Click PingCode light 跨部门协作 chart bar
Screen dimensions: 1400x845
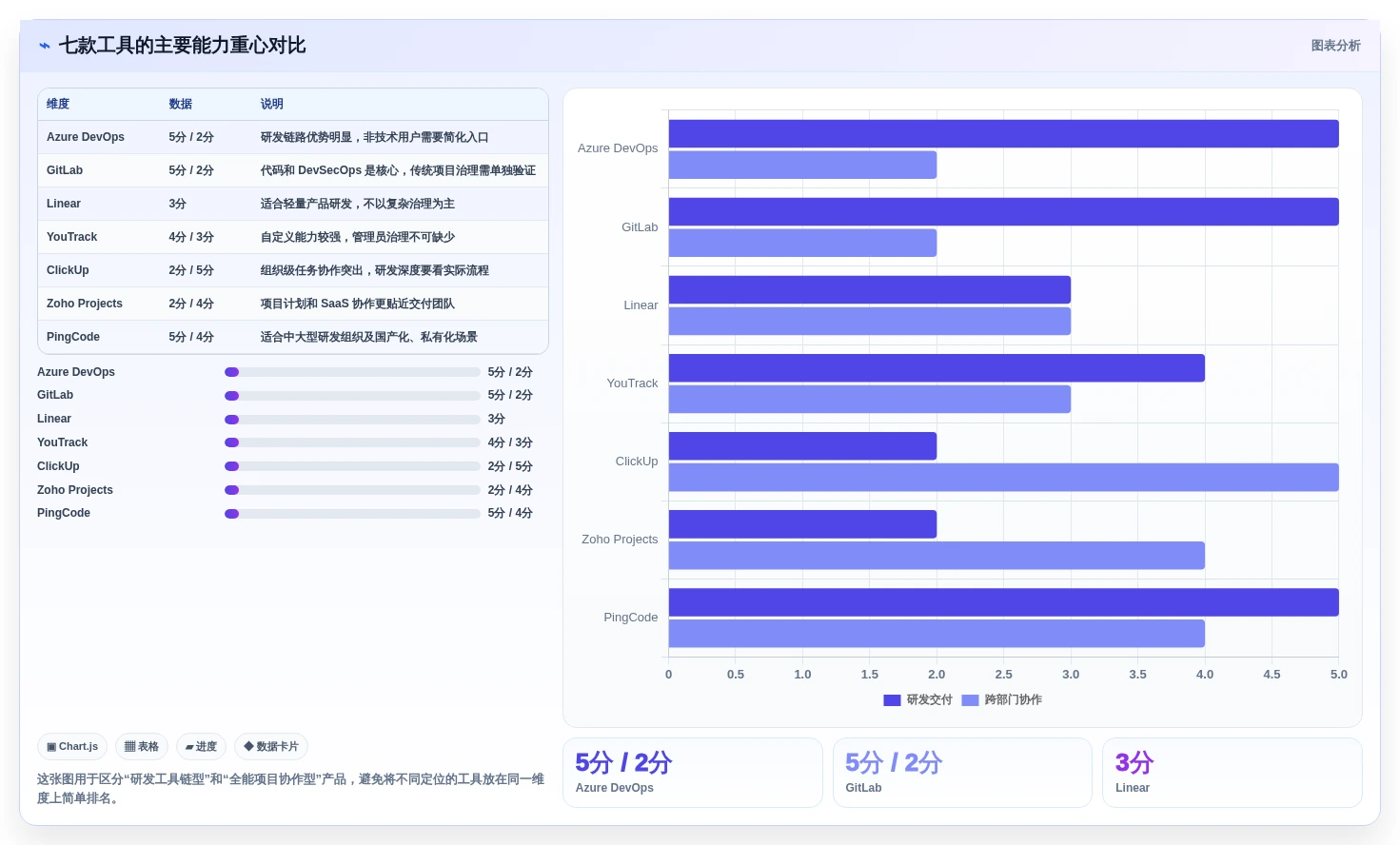[x=937, y=634]
